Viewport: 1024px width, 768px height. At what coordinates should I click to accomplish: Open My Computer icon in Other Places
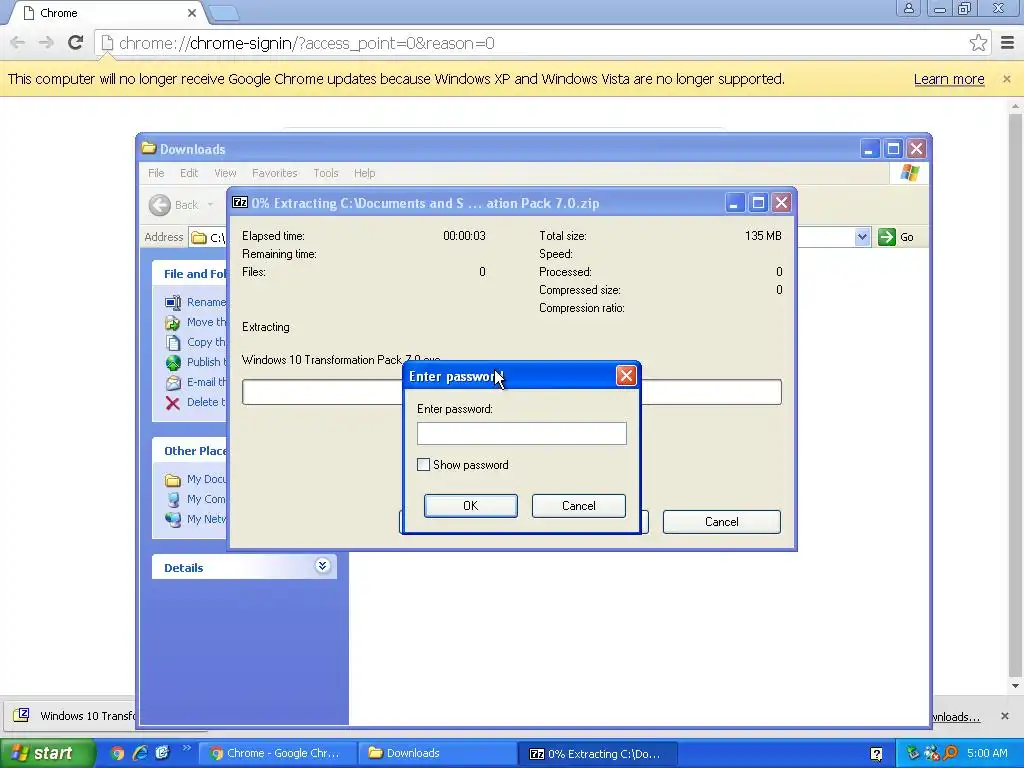173,500
